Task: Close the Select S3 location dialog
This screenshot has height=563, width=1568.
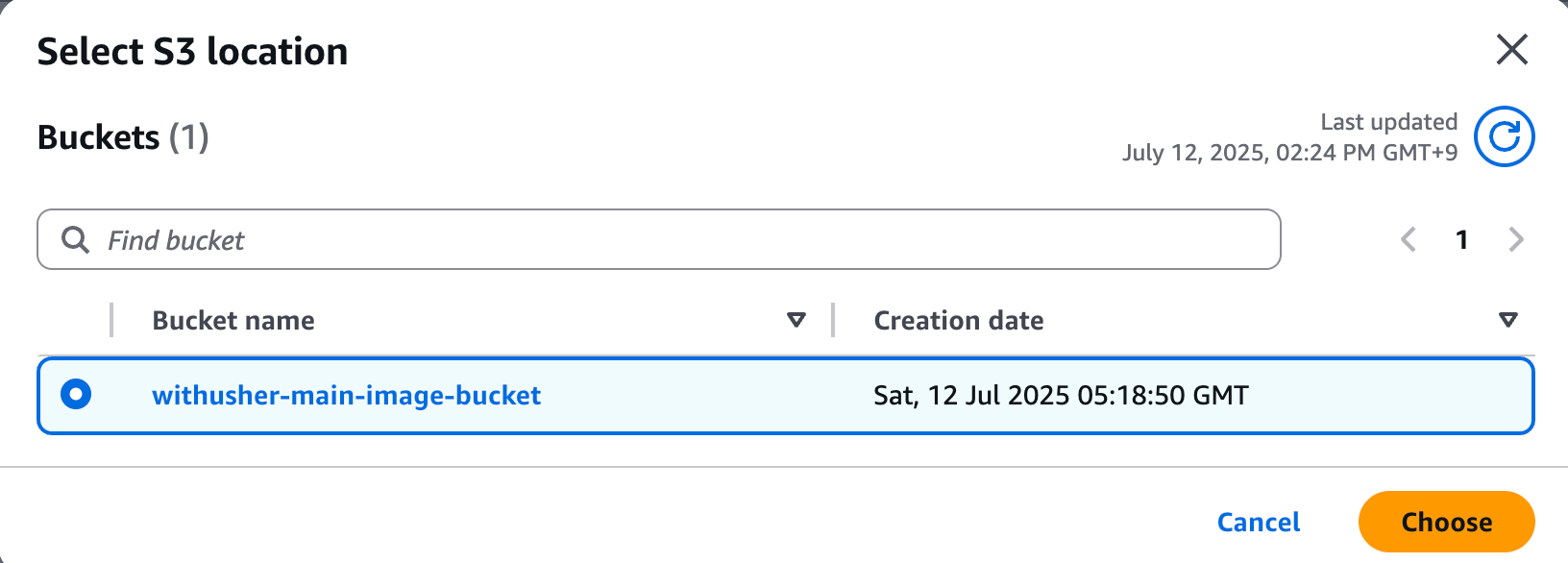Action: coord(1512,49)
